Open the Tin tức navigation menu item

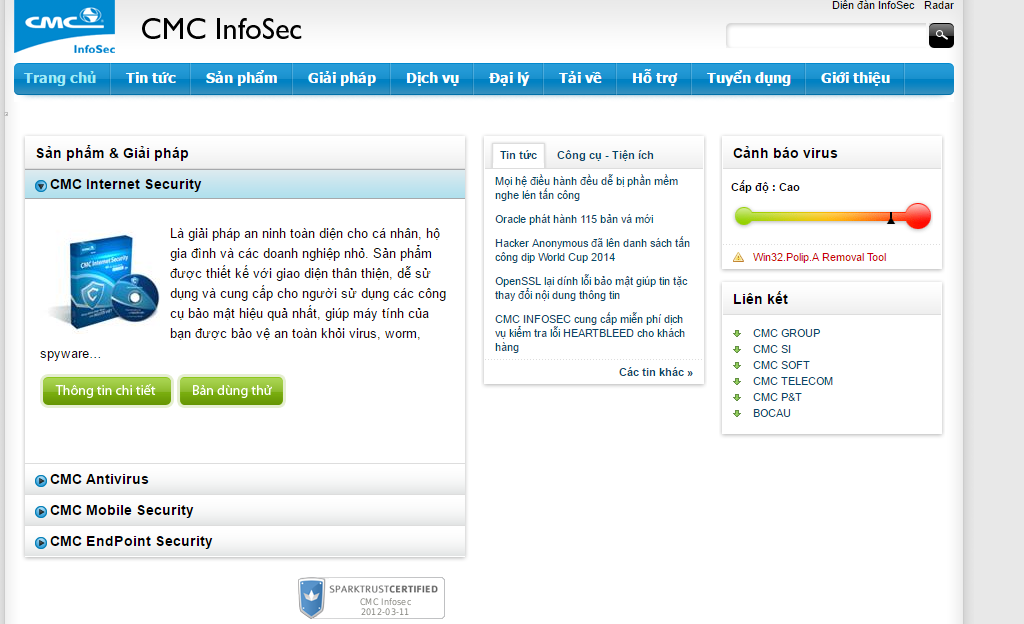(x=151, y=78)
